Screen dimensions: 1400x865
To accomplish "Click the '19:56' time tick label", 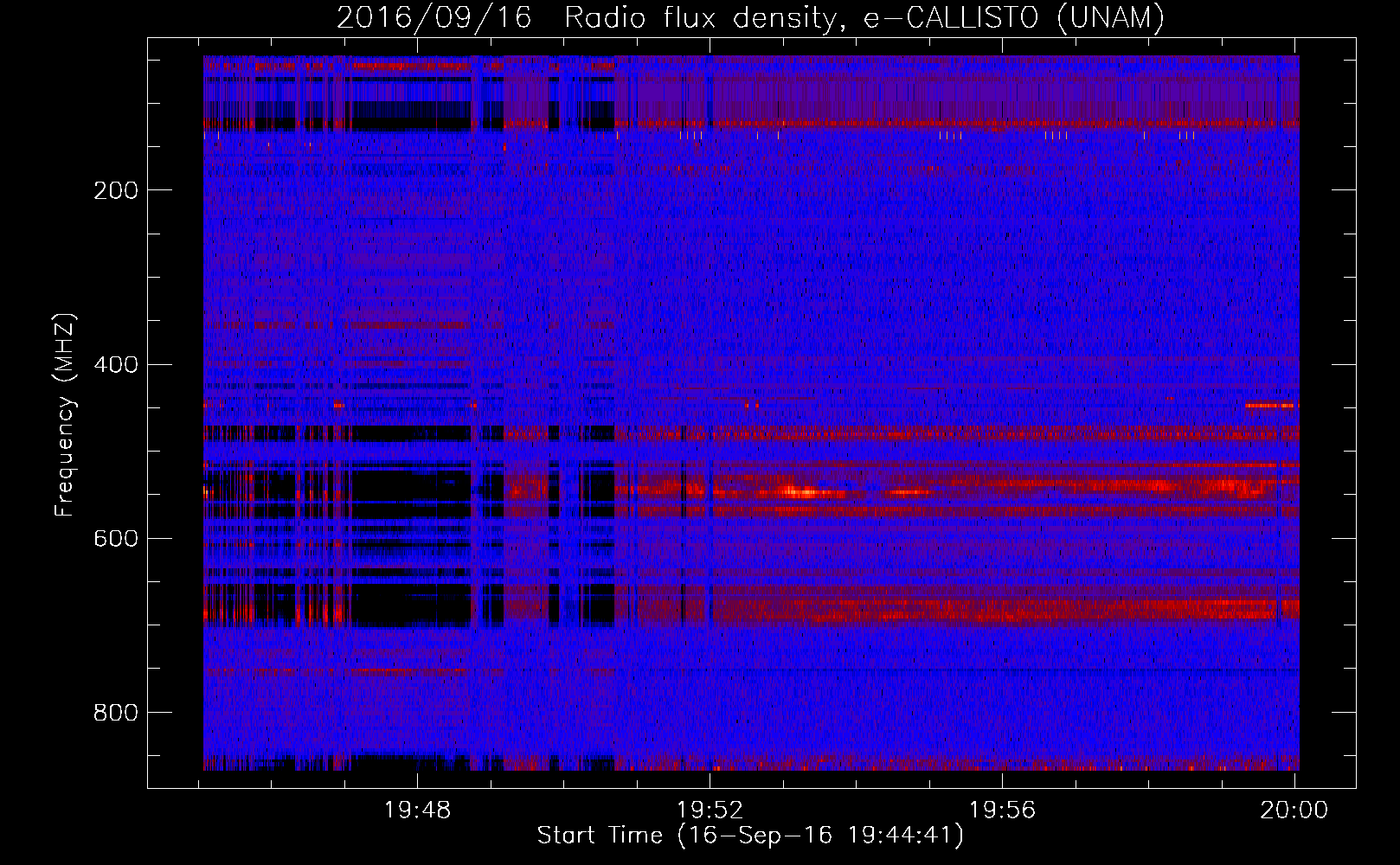I will pos(1002,810).
